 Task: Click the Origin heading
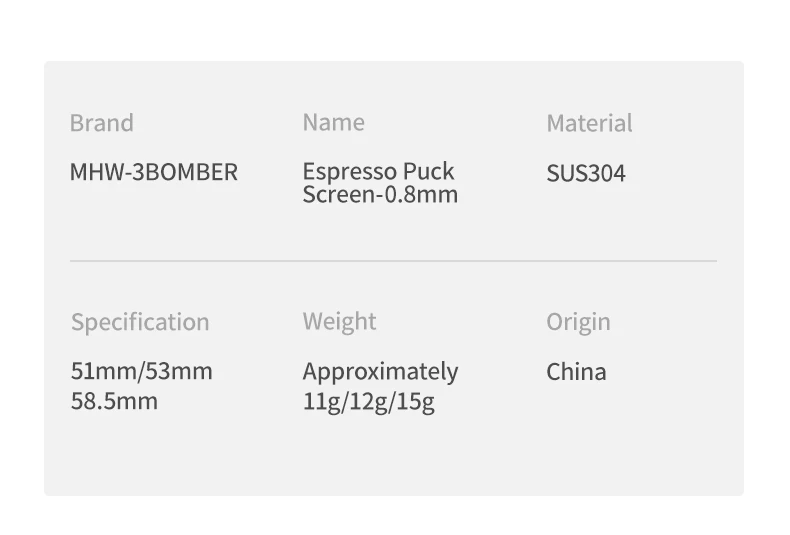point(578,322)
